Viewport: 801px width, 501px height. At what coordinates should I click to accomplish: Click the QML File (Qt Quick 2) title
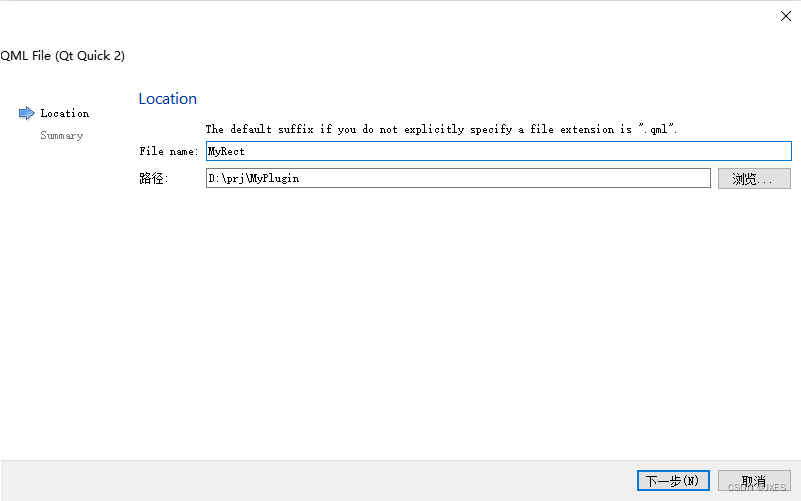coord(62,56)
